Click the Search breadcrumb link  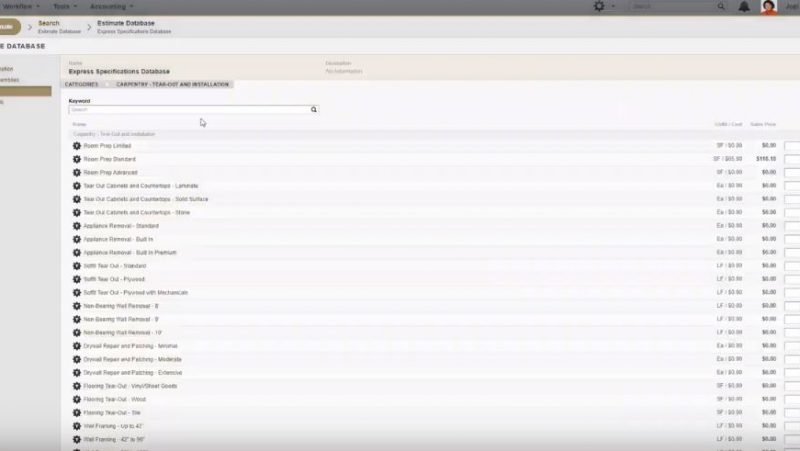pyautogui.click(x=49, y=23)
